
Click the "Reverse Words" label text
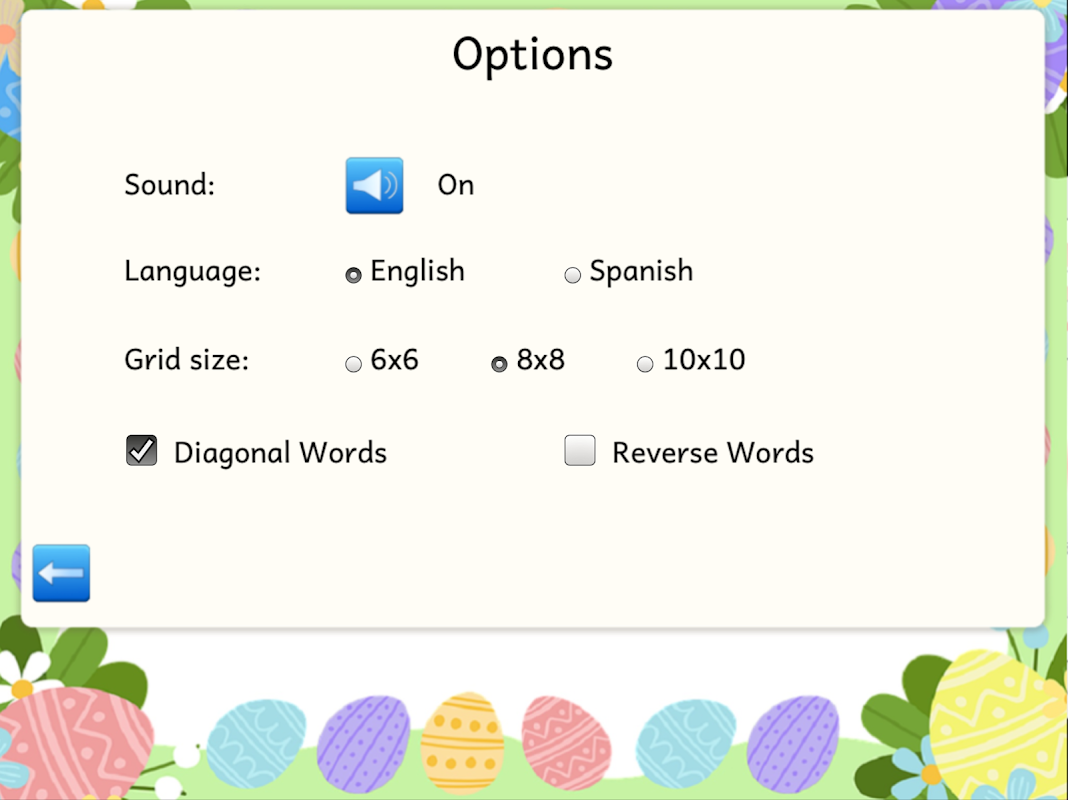[x=713, y=453]
